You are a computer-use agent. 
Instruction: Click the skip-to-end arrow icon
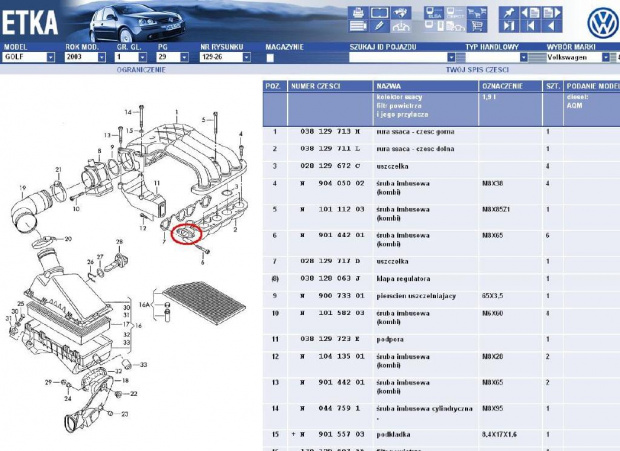click(509, 26)
